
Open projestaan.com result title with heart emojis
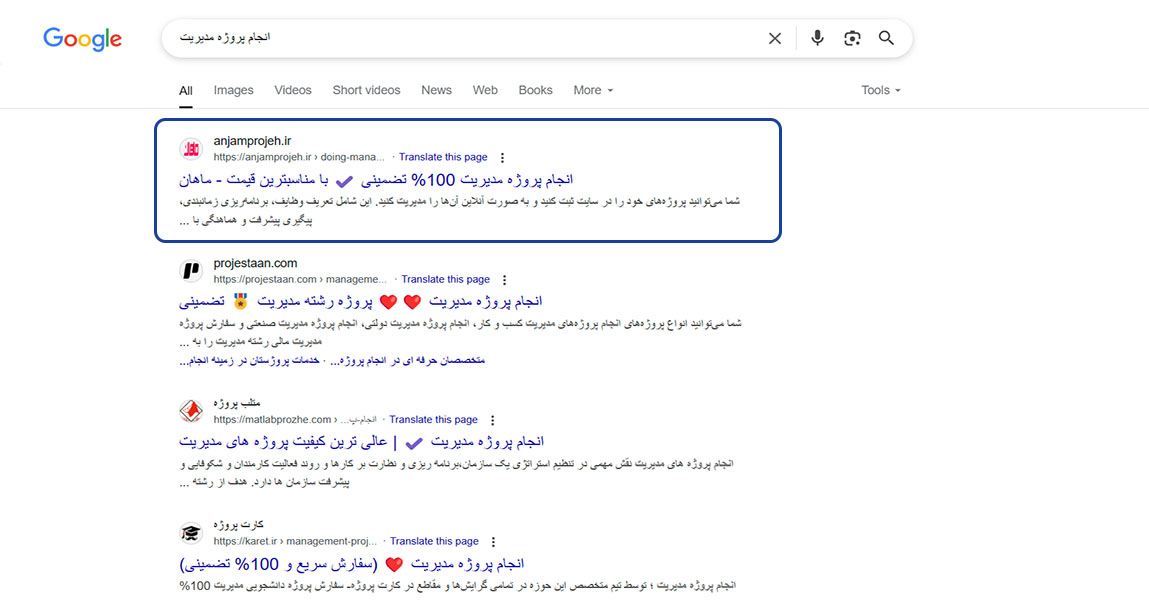click(x=361, y=302)
